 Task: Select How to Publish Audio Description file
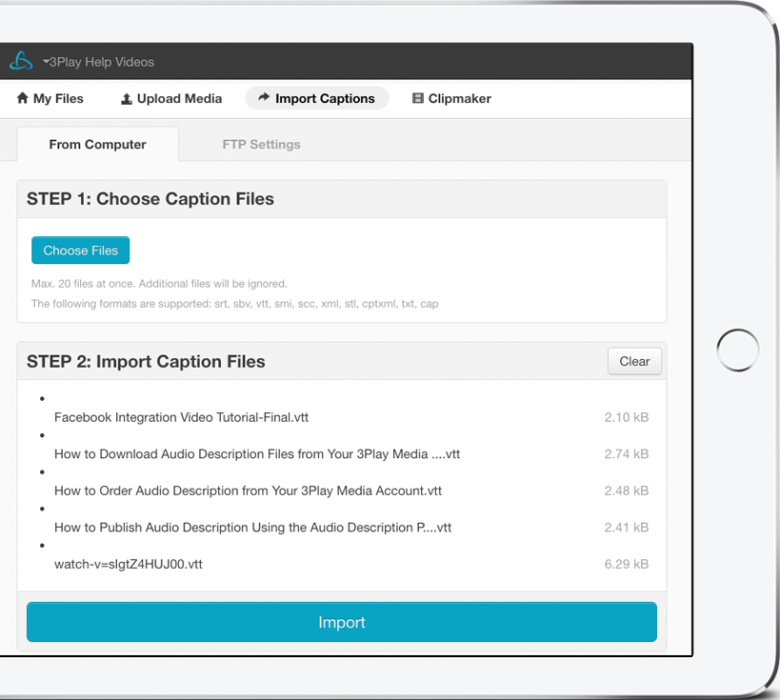coord(253,527)
